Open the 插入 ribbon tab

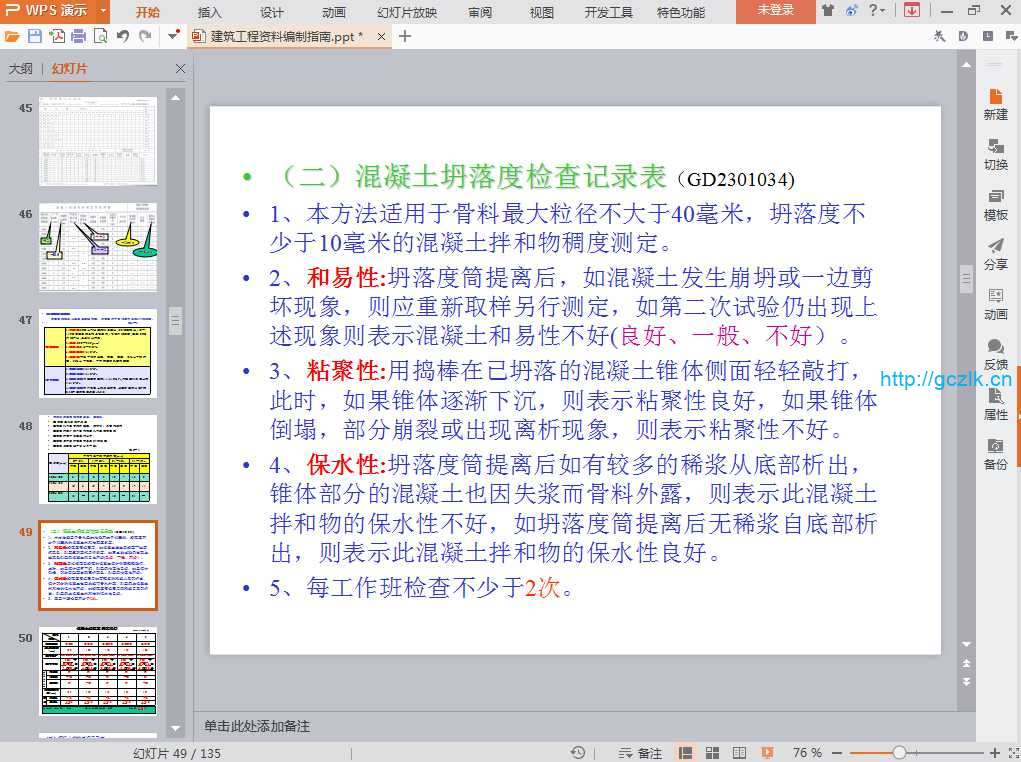(x=210, y=12)
